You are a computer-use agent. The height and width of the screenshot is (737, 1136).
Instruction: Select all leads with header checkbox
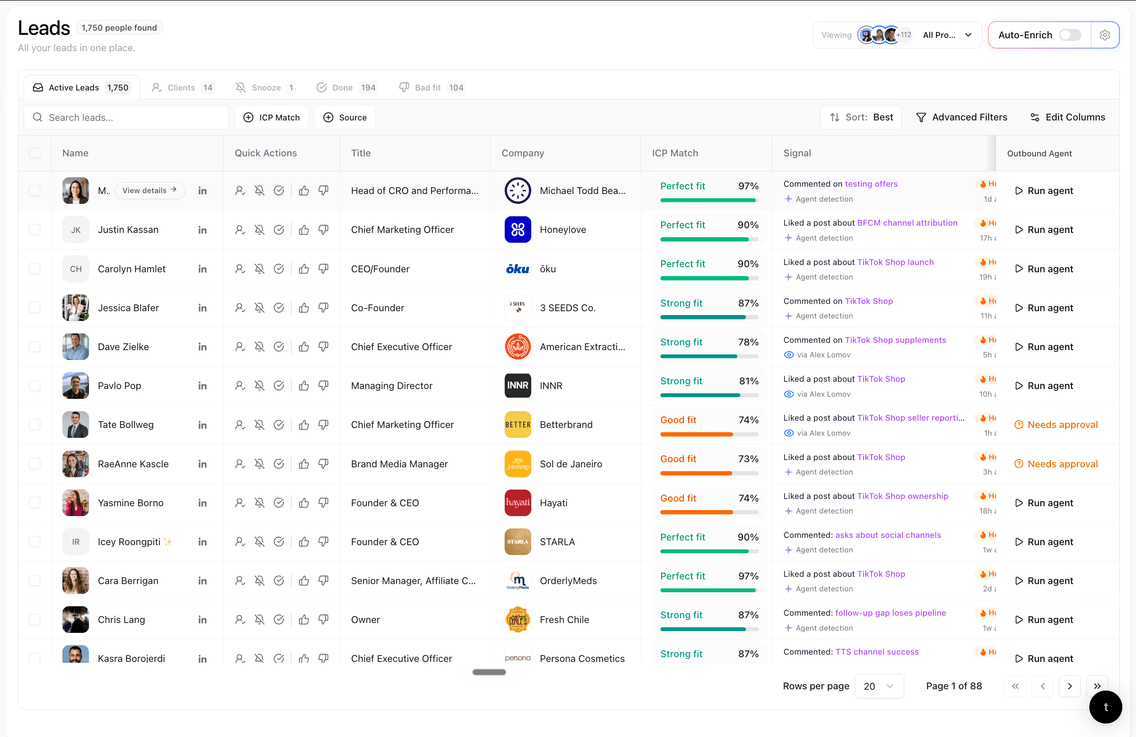(x=35, y=153)
